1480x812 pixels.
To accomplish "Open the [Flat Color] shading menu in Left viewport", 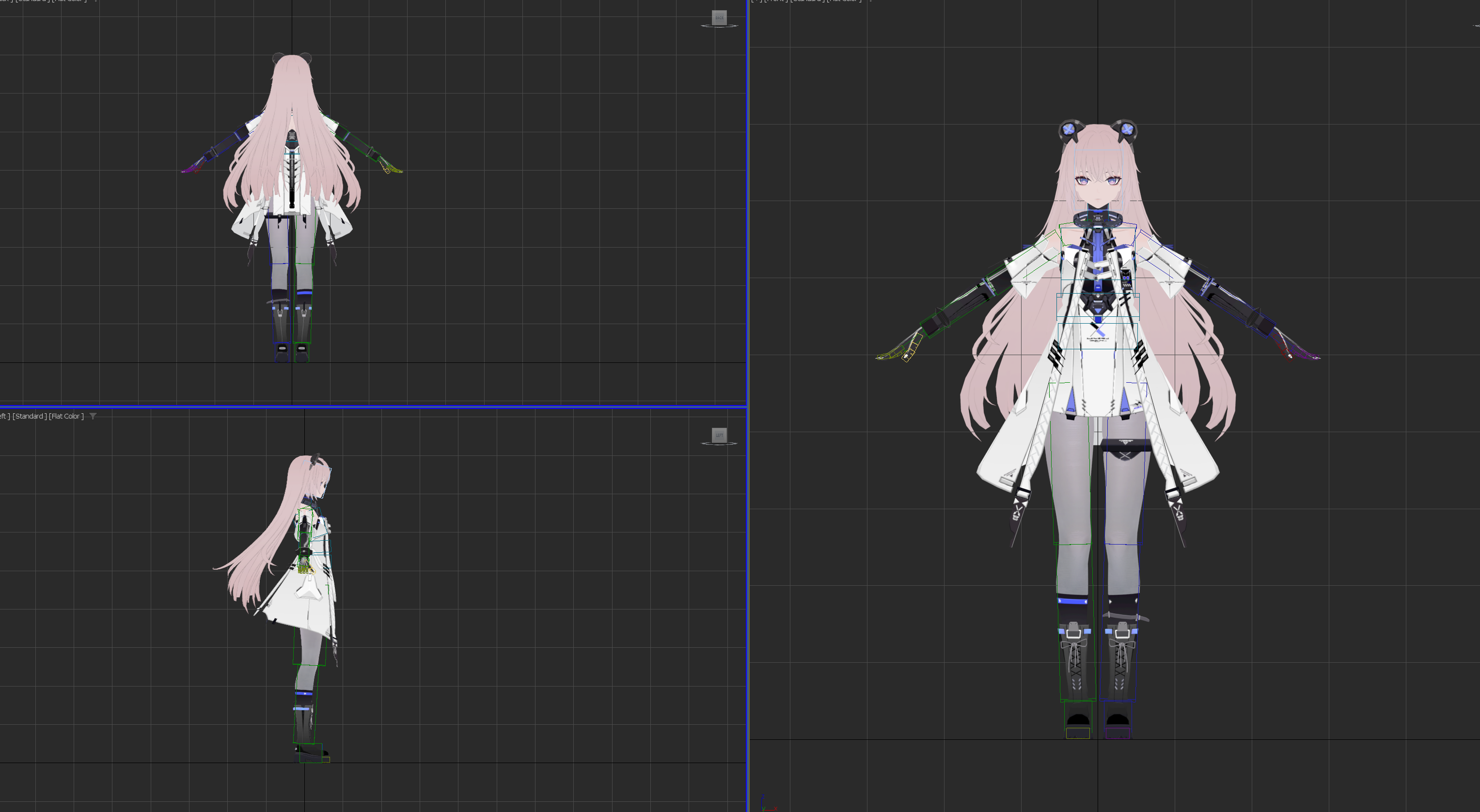I will [66, 416].
